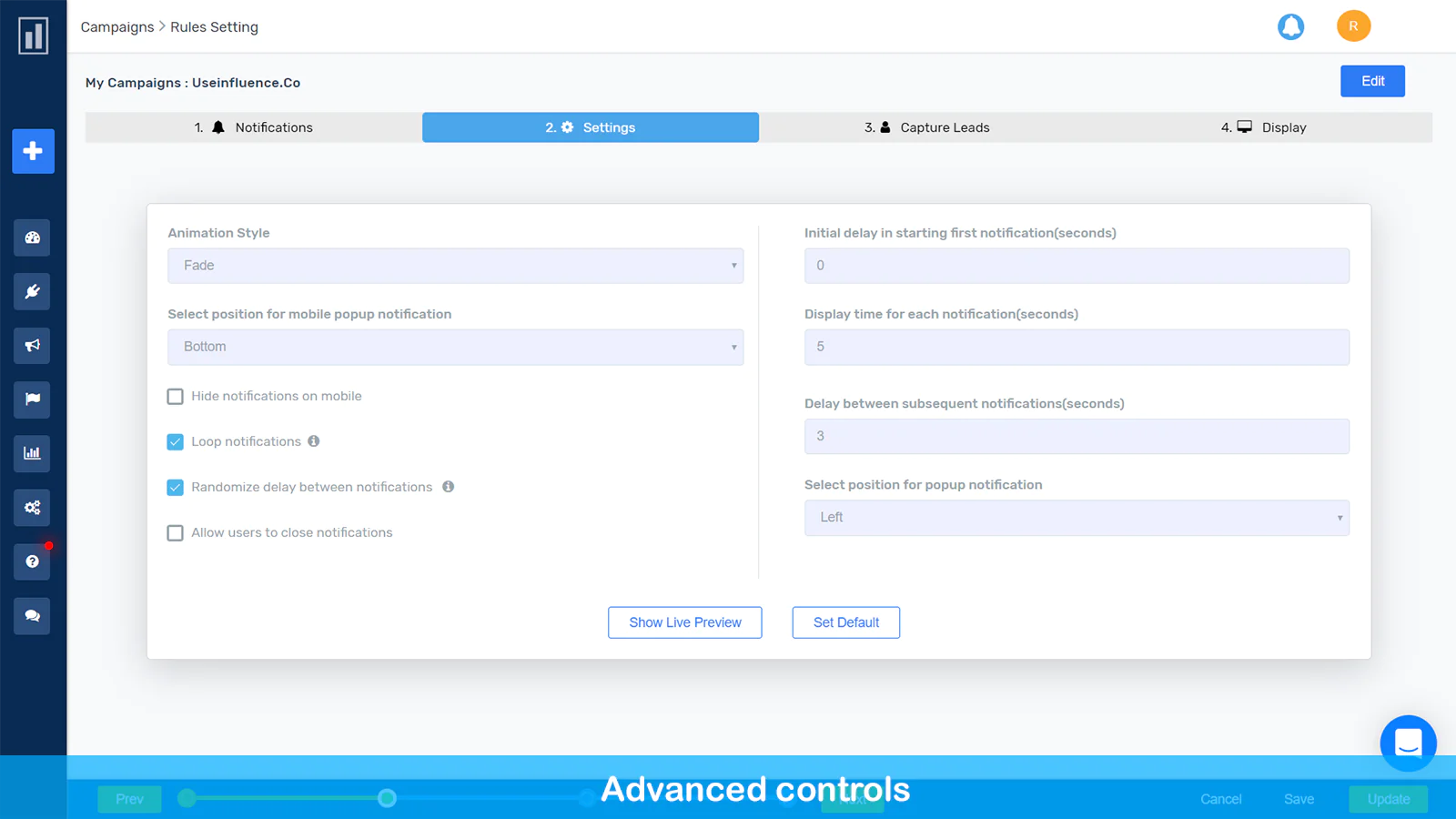
Task: Click the flag icon in sidebar
Action: tap(32, 399)
